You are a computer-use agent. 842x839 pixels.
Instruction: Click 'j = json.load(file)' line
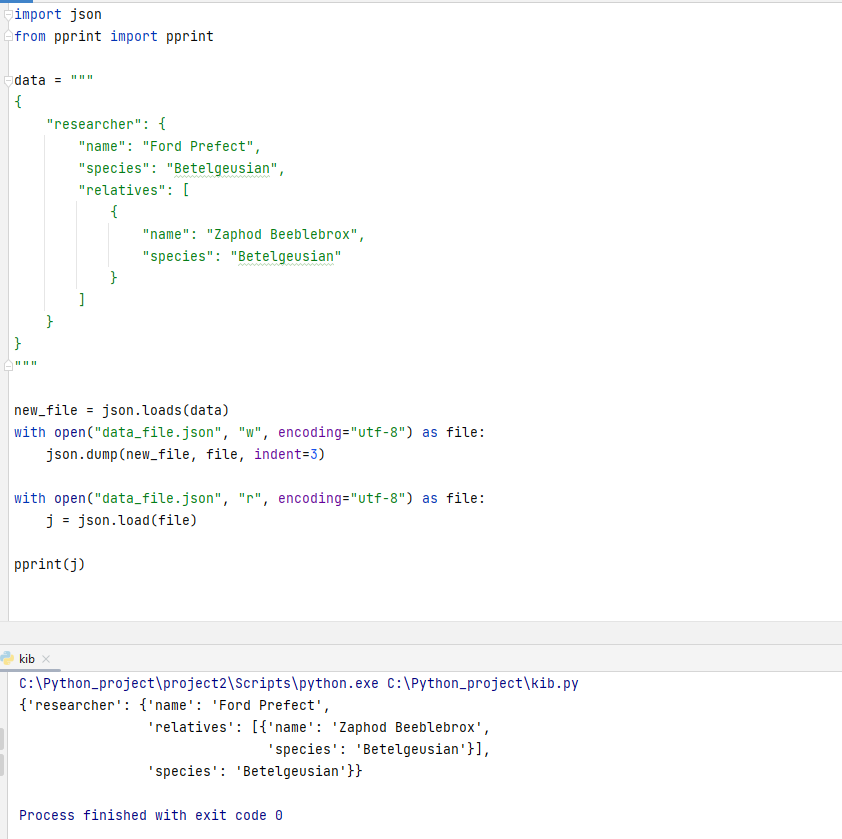coord(122,520)
